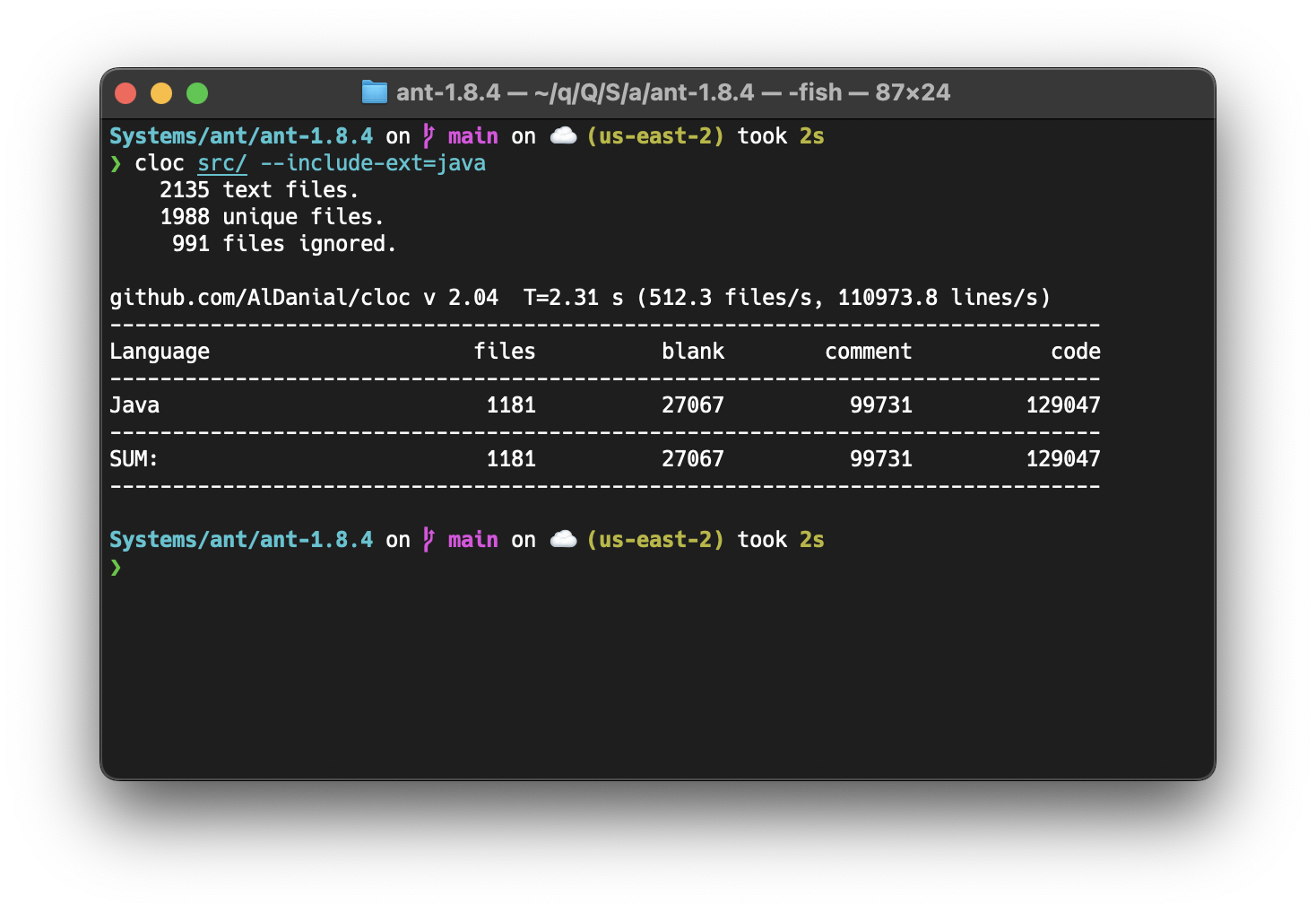Click 'main' branch name in bottom prompt
Screen dimensions: 1316x913
coord(473,540)
